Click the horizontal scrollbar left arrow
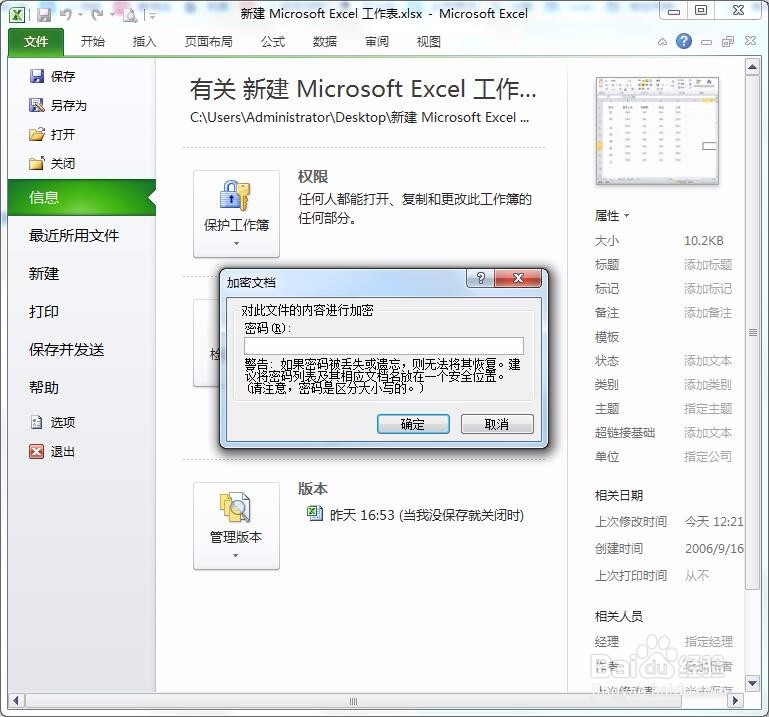The image size is (769, 717). tap(16, 700)
